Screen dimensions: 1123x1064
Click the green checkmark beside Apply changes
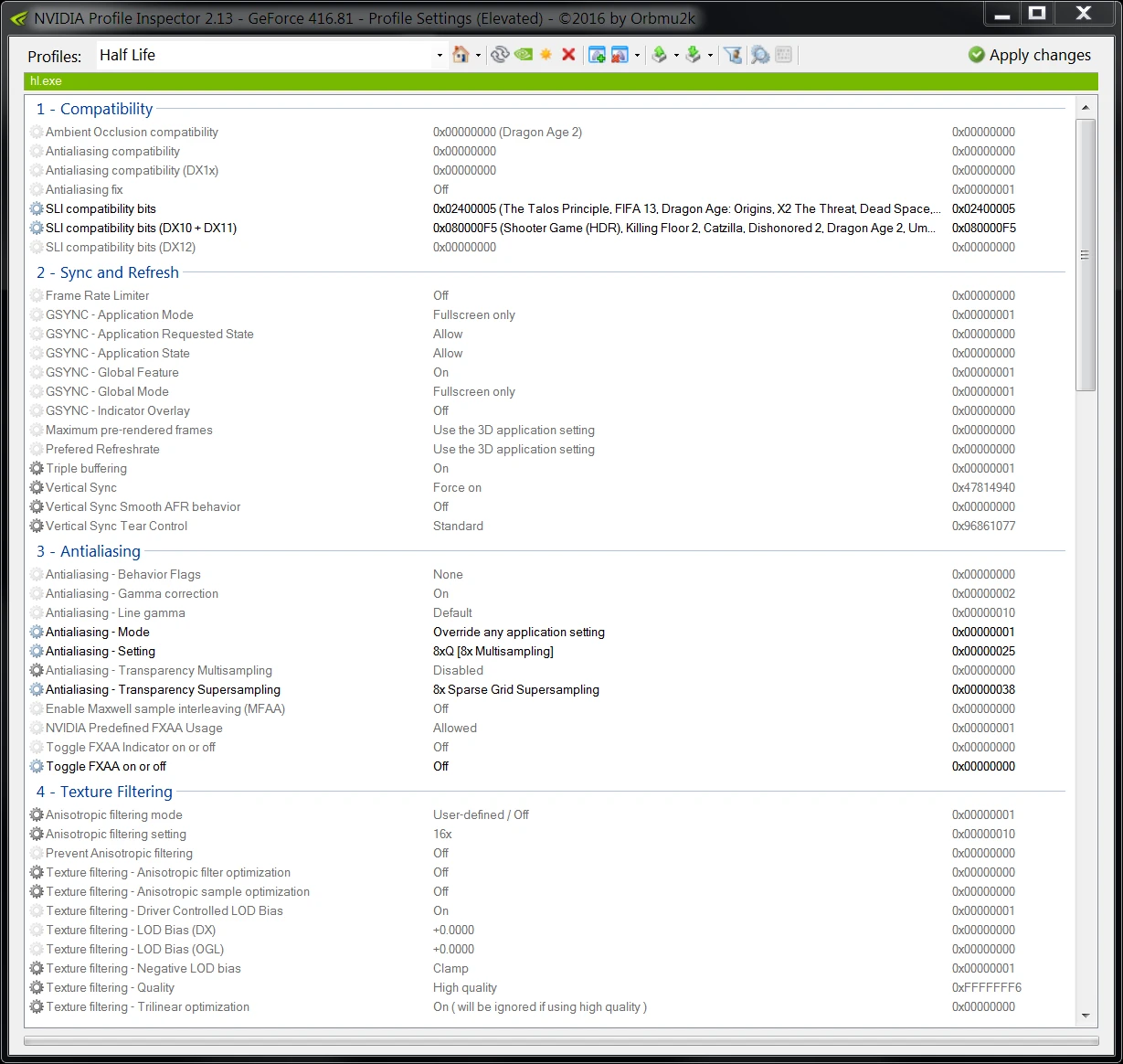point(976,55)
